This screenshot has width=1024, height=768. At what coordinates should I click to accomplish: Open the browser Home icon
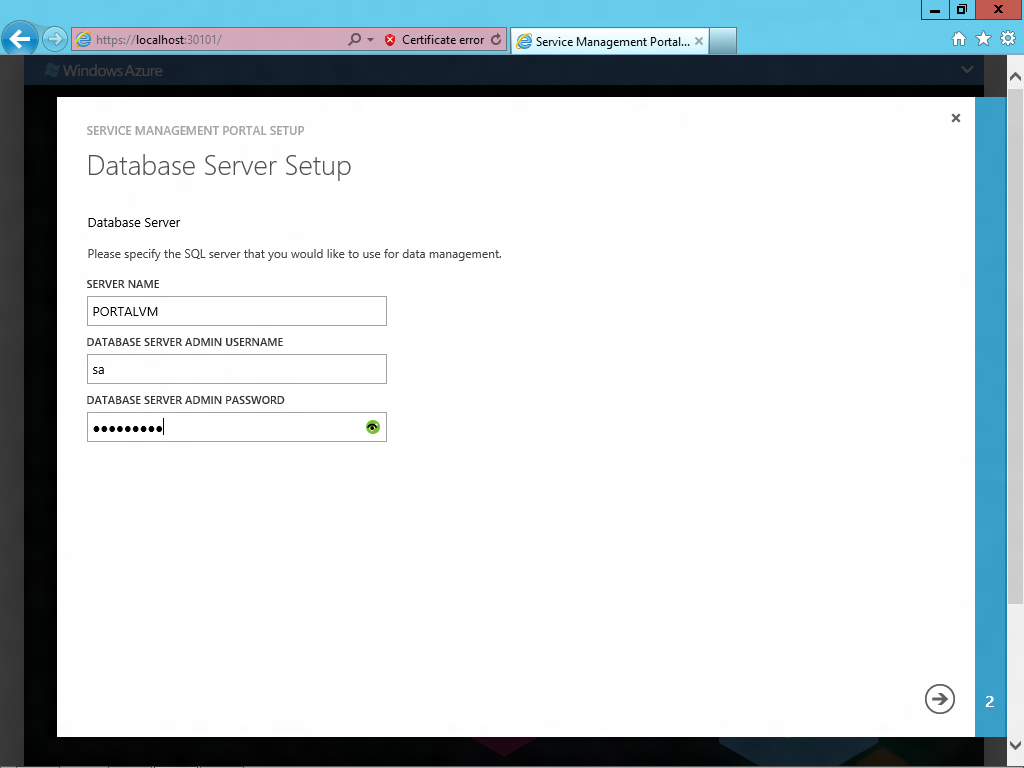pos(959,39)
